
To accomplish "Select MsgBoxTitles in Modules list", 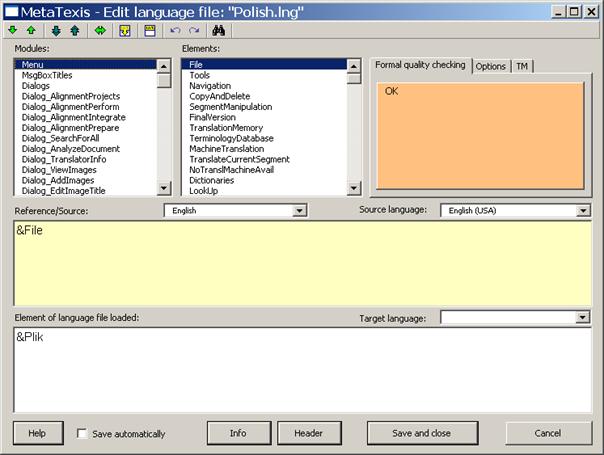I will tap(86, 75).
